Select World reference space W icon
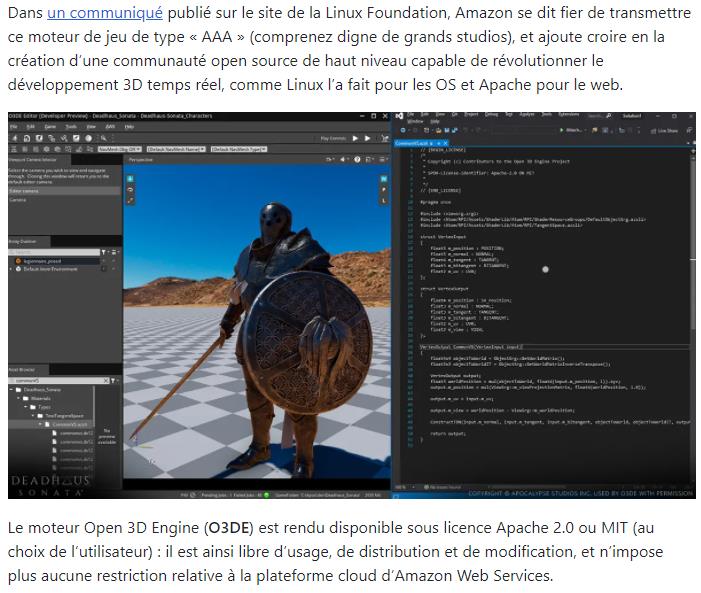This screenshot has height=593, width=701. [384, 178]
